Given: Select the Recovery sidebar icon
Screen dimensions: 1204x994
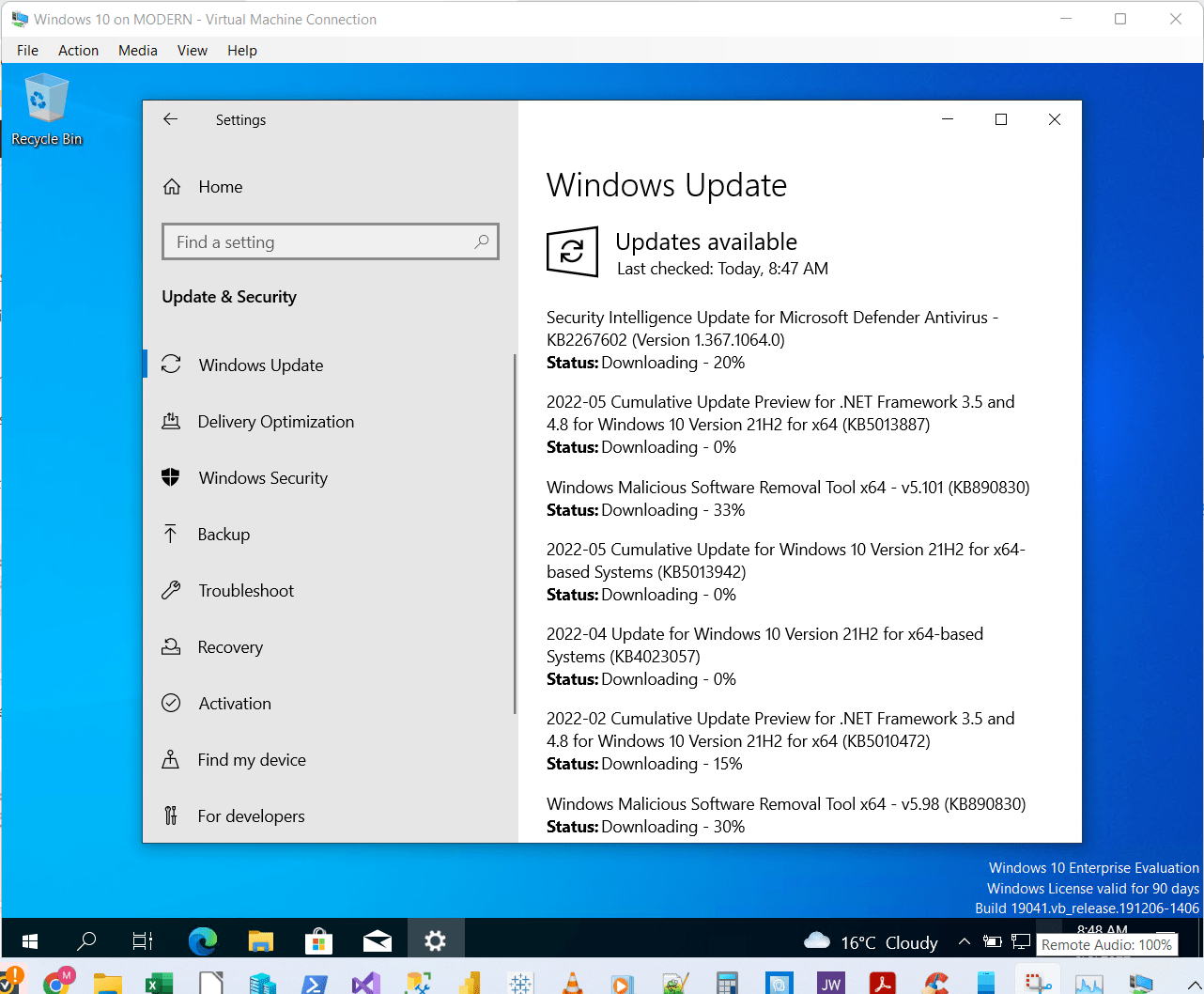Looking at the screenshot, I should tap(171, 646).
